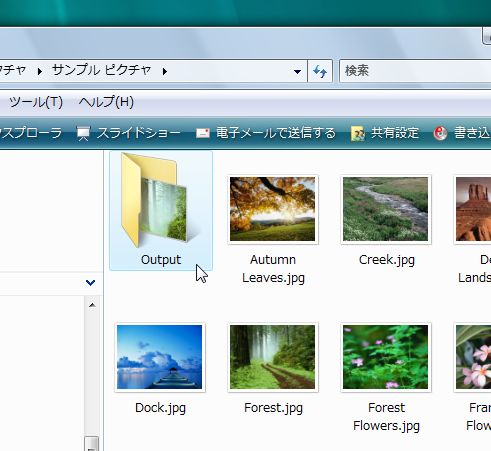Click the e-mail envelope icon

(x=203, y=133)
